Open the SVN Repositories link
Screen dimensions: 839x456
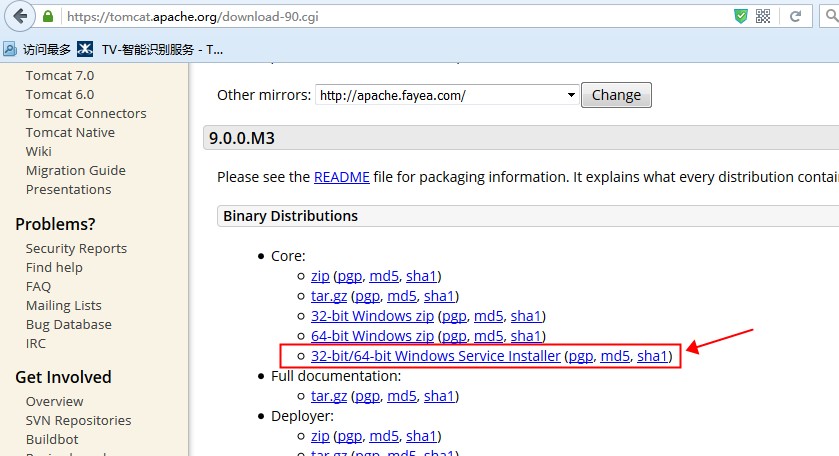point(79,421)
